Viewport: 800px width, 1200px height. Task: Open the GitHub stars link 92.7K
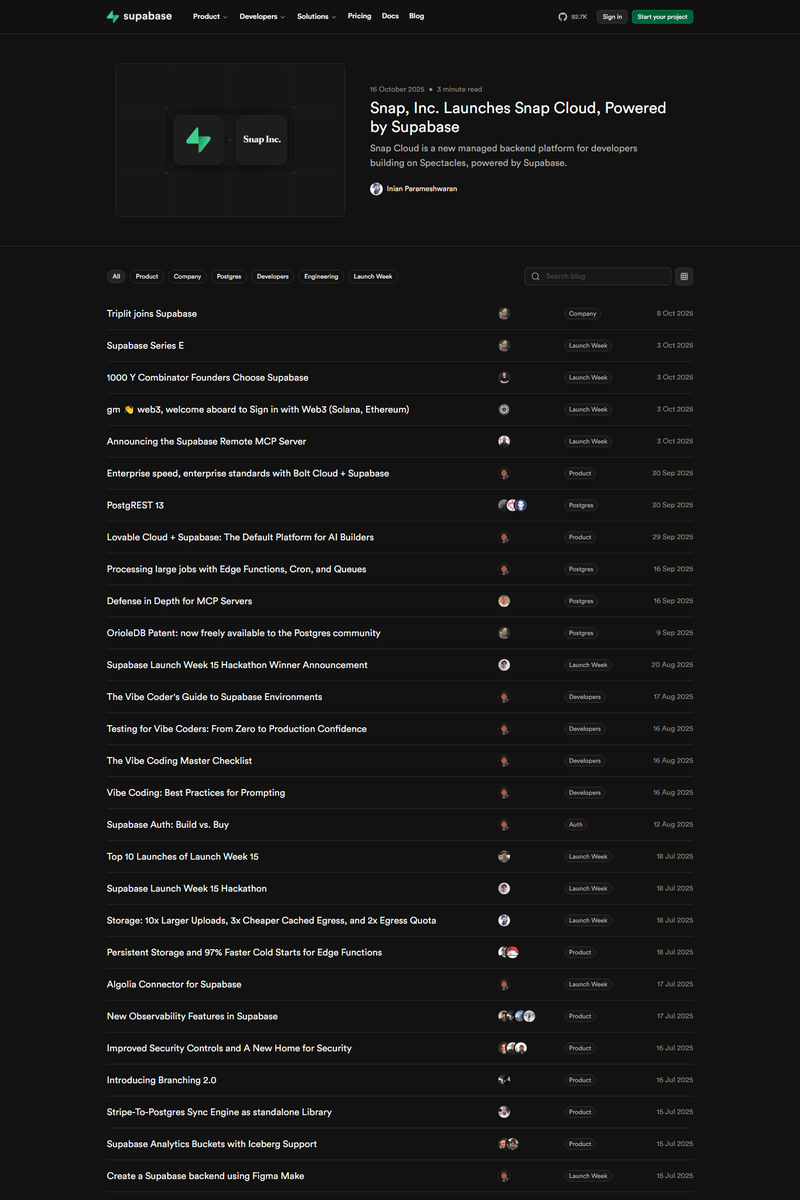pos(573,17)
